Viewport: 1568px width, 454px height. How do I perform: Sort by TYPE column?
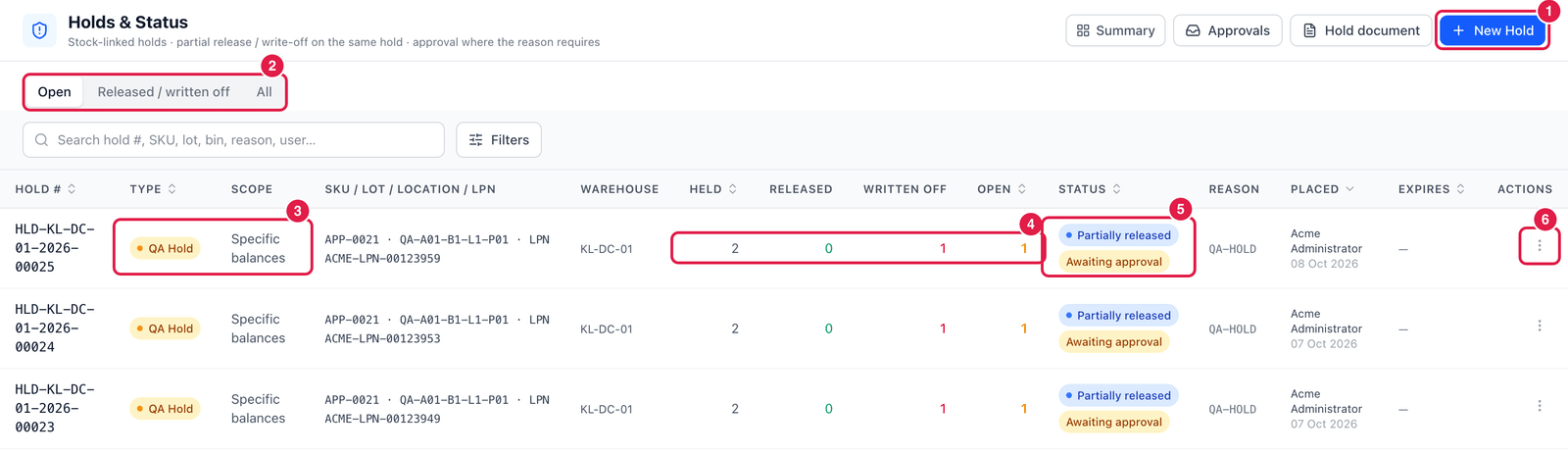(153, 189)
